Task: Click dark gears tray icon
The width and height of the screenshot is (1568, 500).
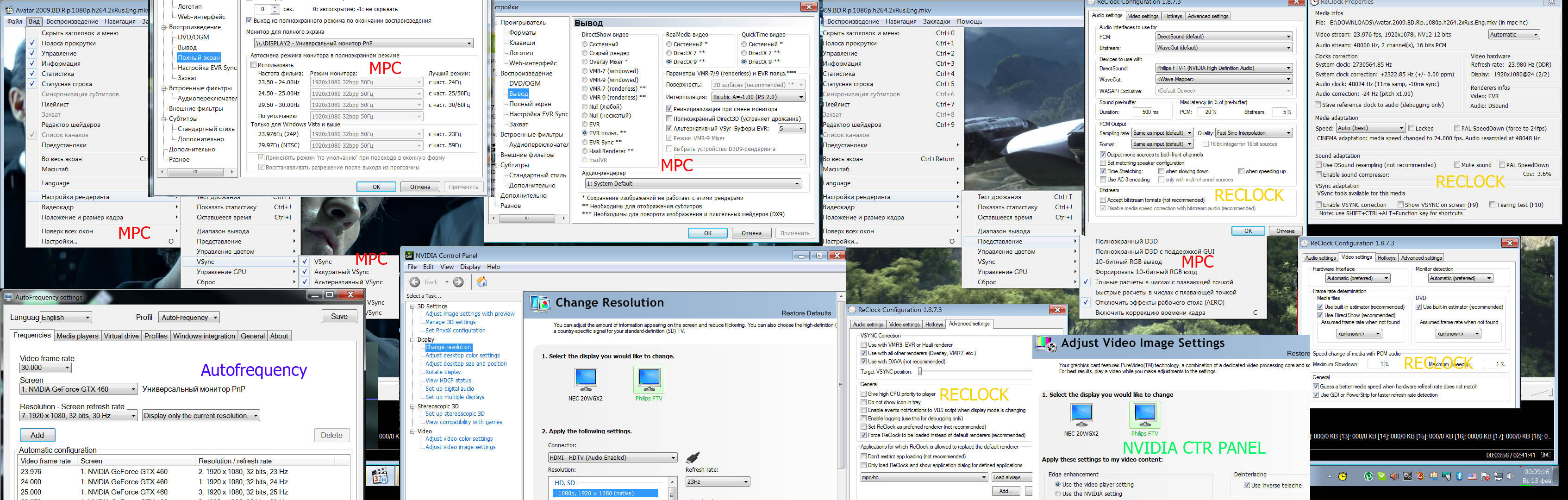Action: click(x=1408, y=476)
